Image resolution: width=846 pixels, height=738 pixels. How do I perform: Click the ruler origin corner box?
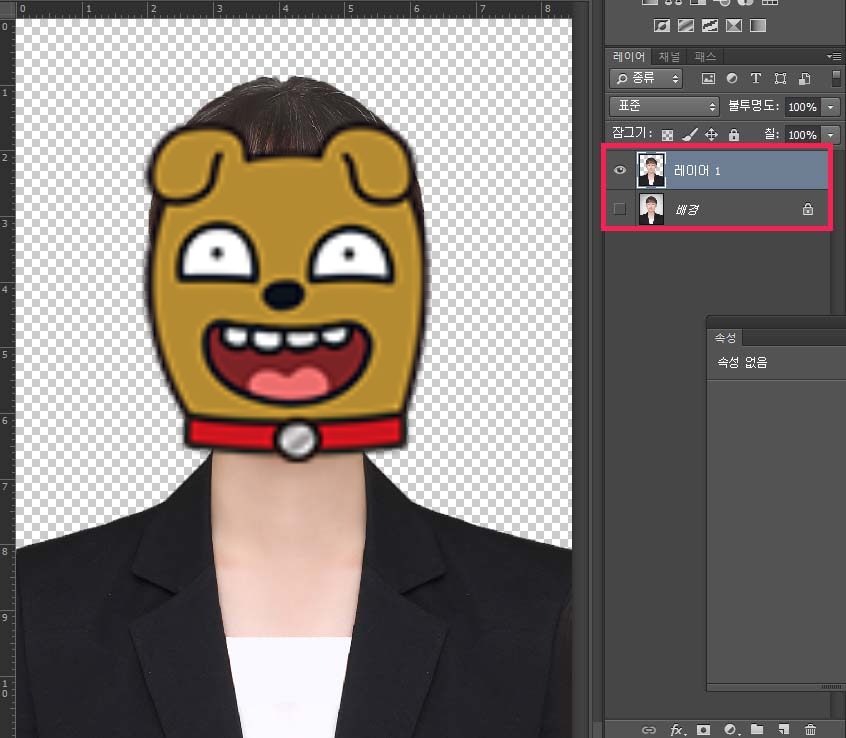click(x=7, y=8)
